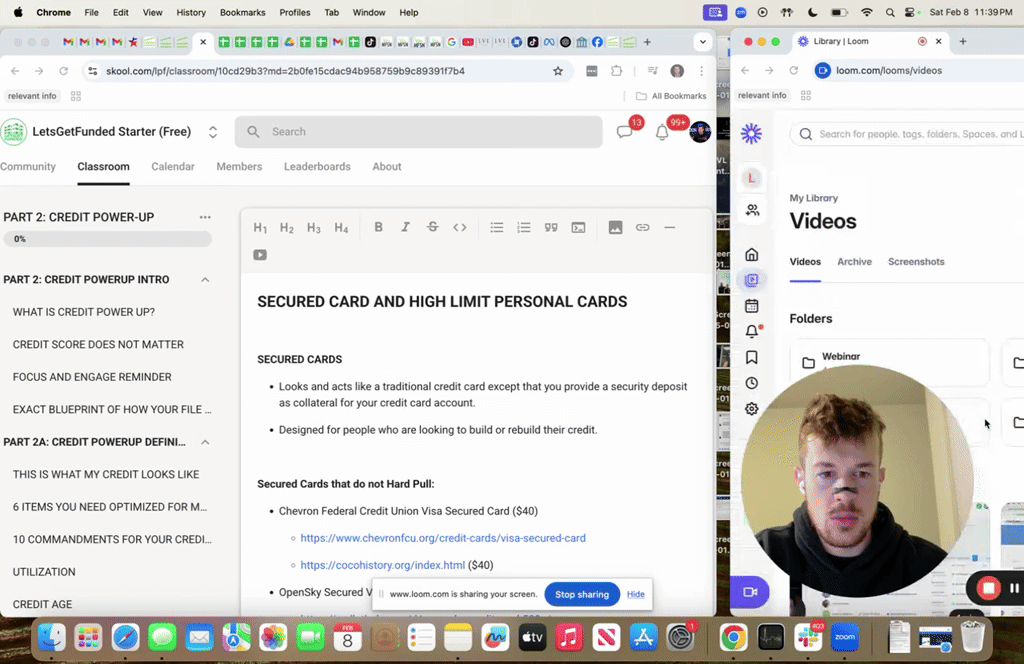Screen dimensions: 1024x664
Task: Open cocohistory.org index link
Action: tap(383, 565)
